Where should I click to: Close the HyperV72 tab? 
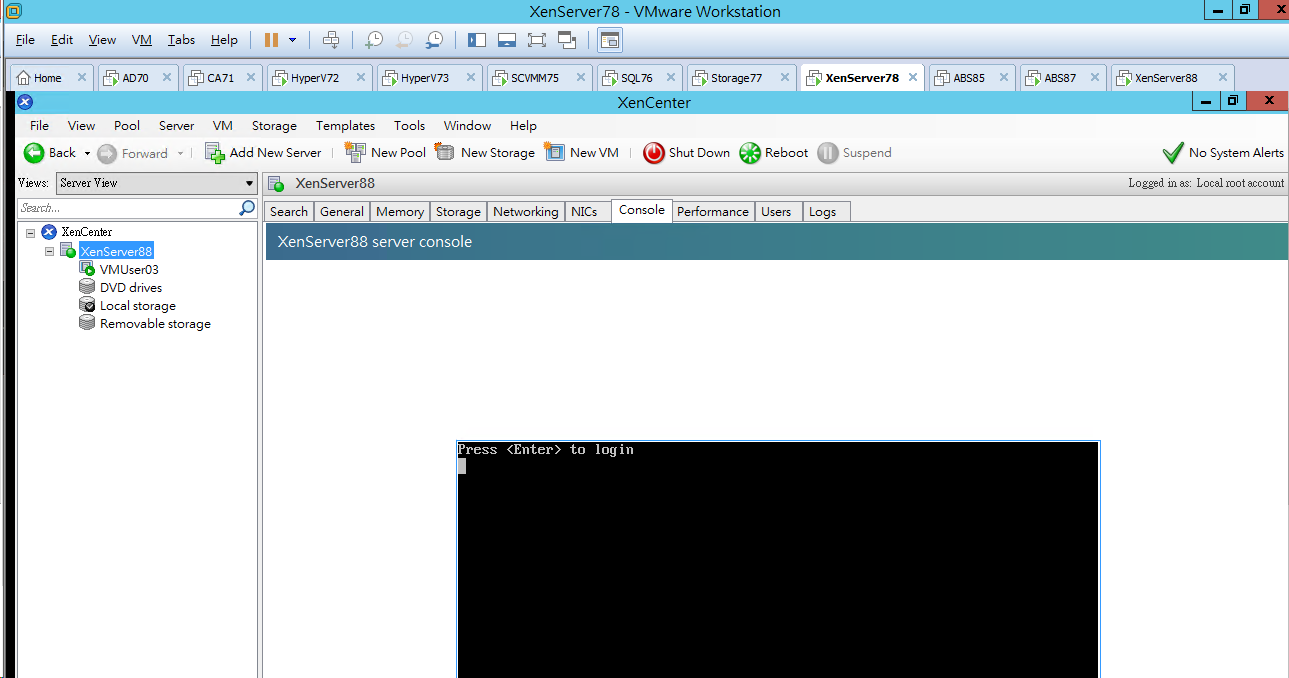coord(361,78)
